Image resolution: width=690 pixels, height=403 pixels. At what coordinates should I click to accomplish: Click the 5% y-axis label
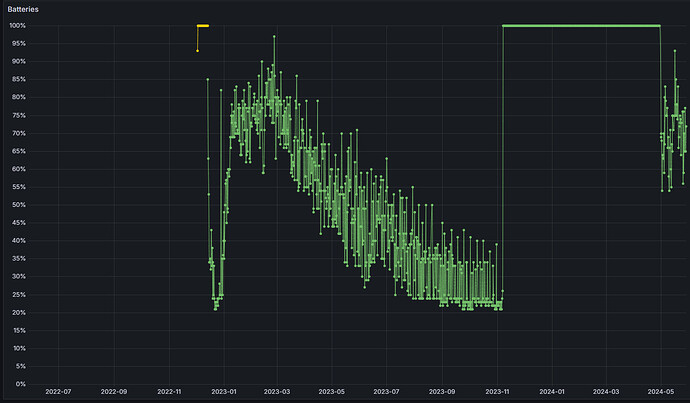(x=21, y=366)
